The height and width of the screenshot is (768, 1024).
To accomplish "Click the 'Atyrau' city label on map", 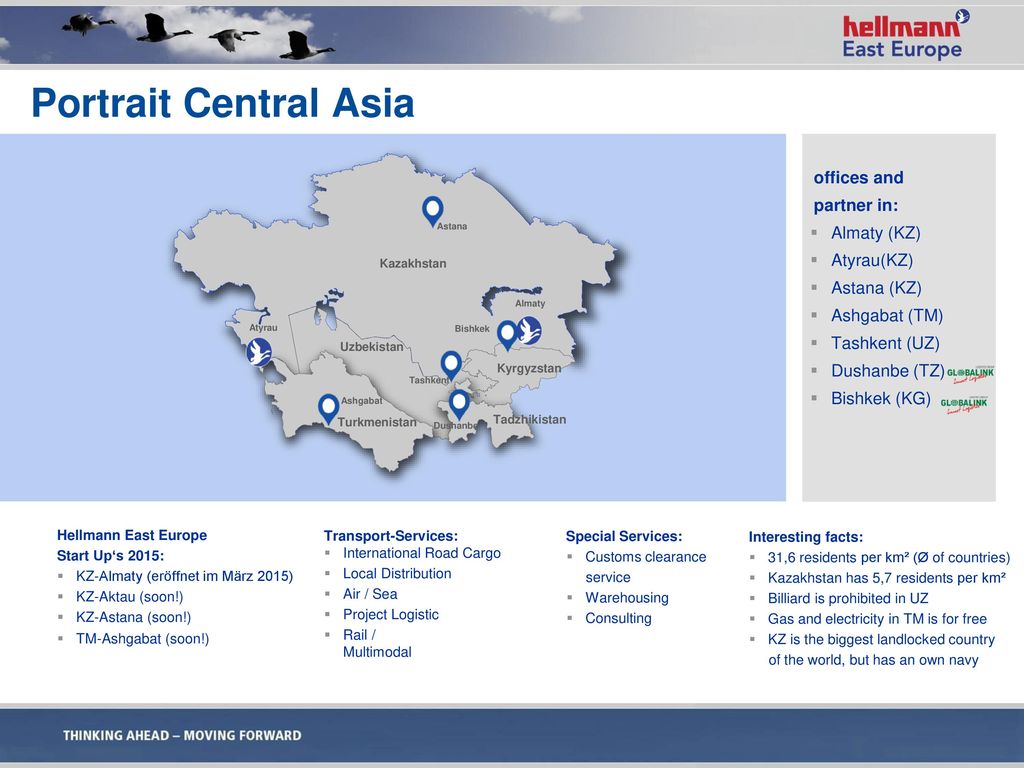I will tap(263, 327).
